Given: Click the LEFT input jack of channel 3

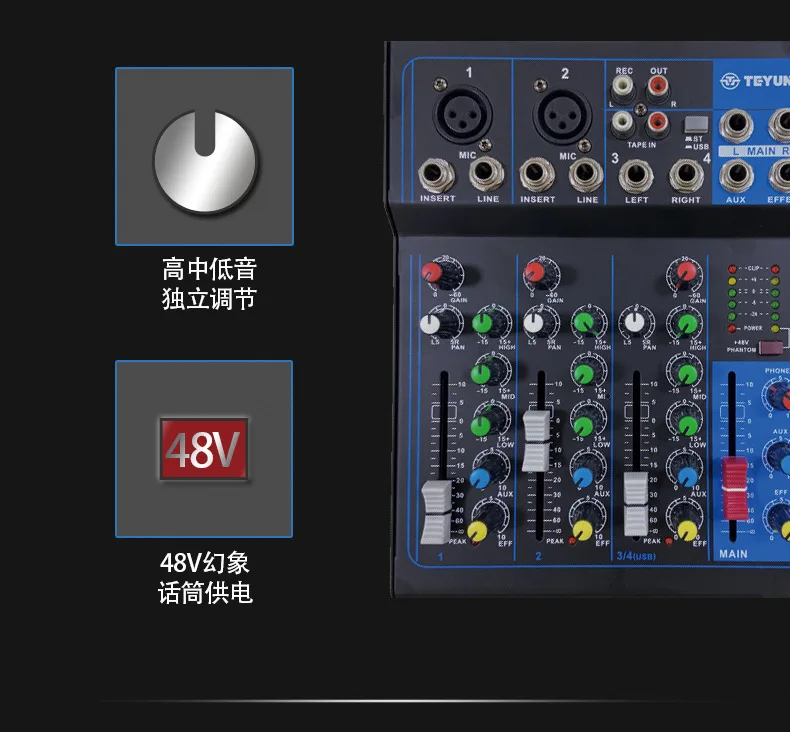Looking at the screenshot, I should (x=635, y=176).
